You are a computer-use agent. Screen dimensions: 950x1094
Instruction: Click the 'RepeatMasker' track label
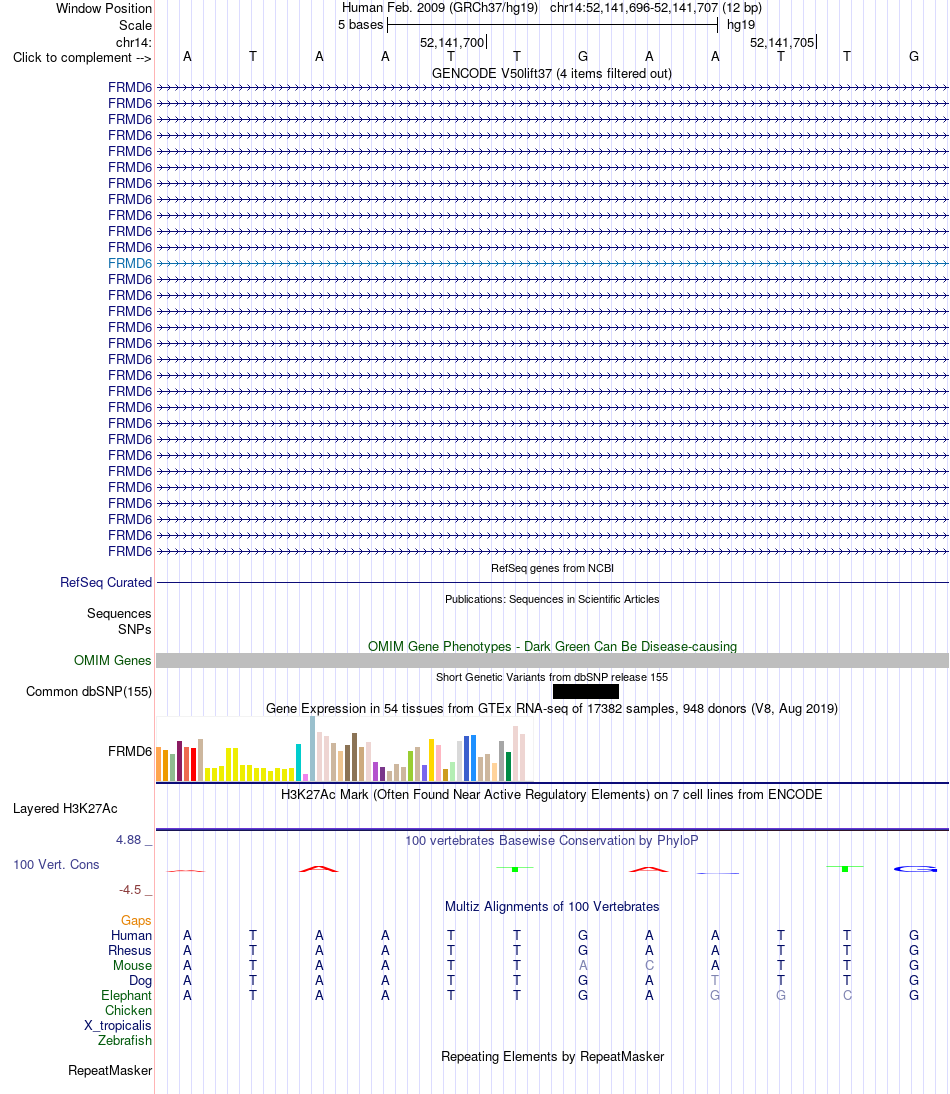click(110, 1071)
